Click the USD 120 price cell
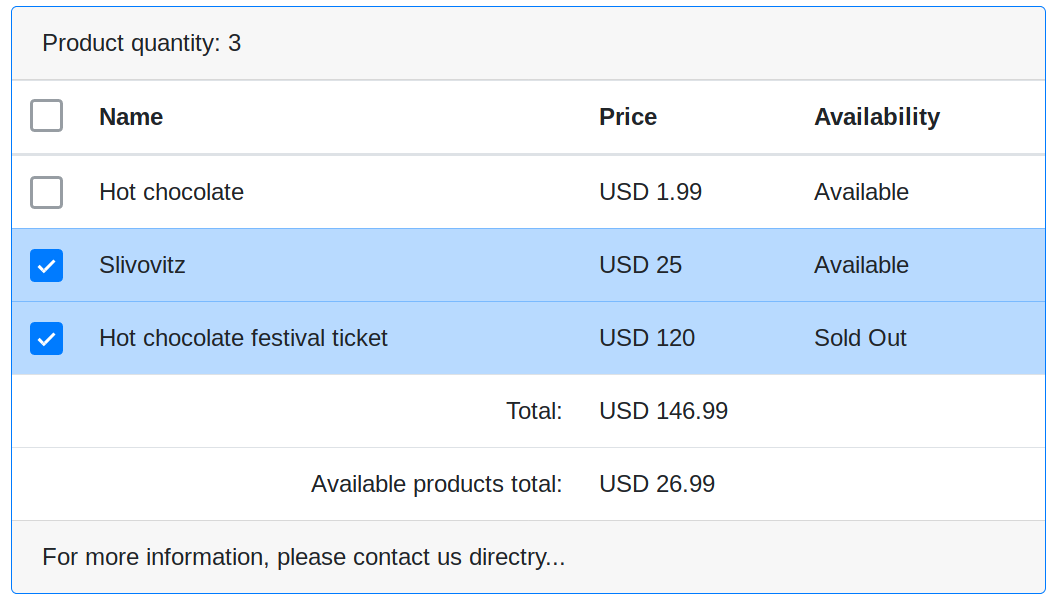 click(647, 338)
